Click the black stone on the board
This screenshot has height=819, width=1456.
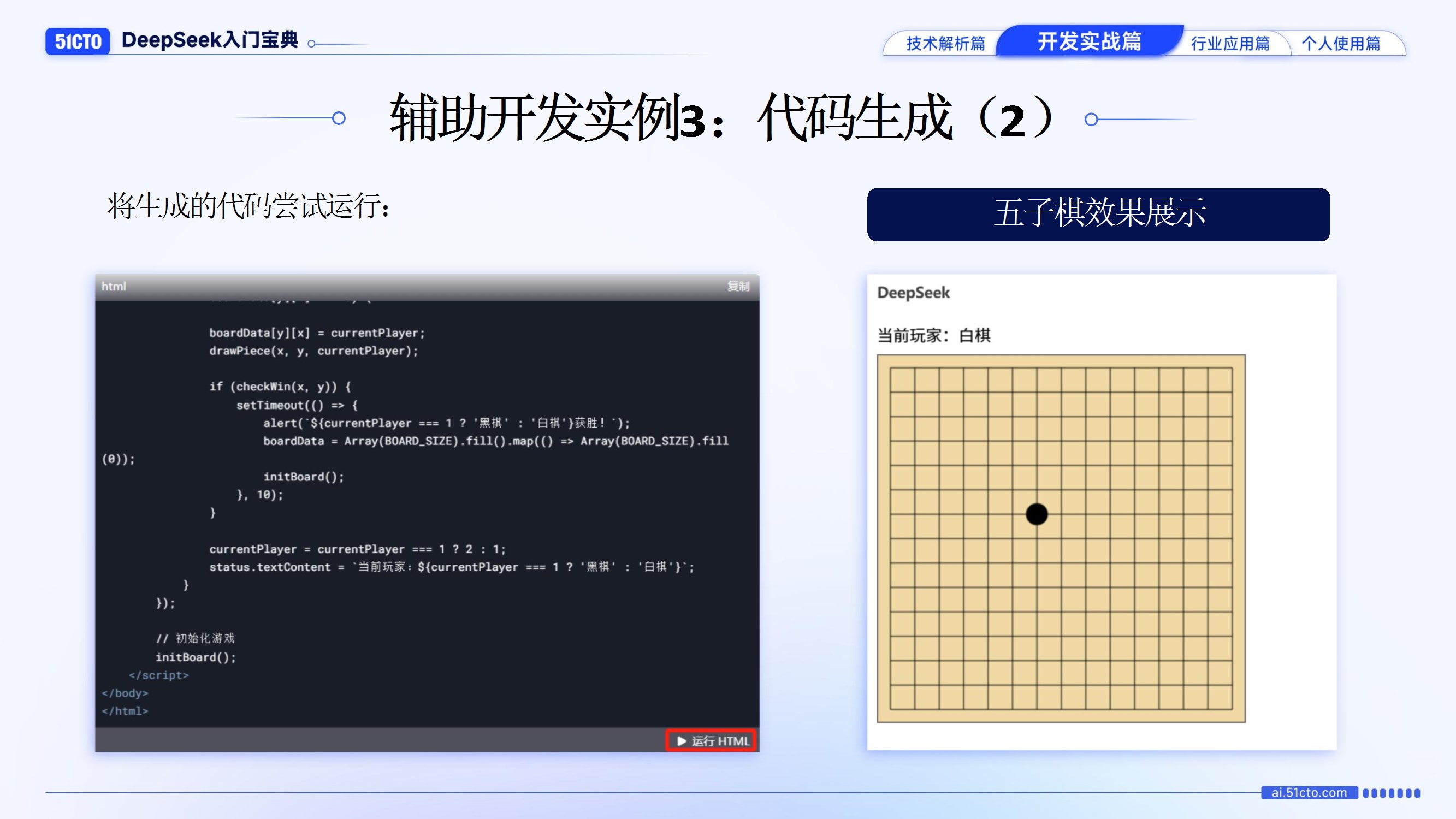pos(1037,514)
